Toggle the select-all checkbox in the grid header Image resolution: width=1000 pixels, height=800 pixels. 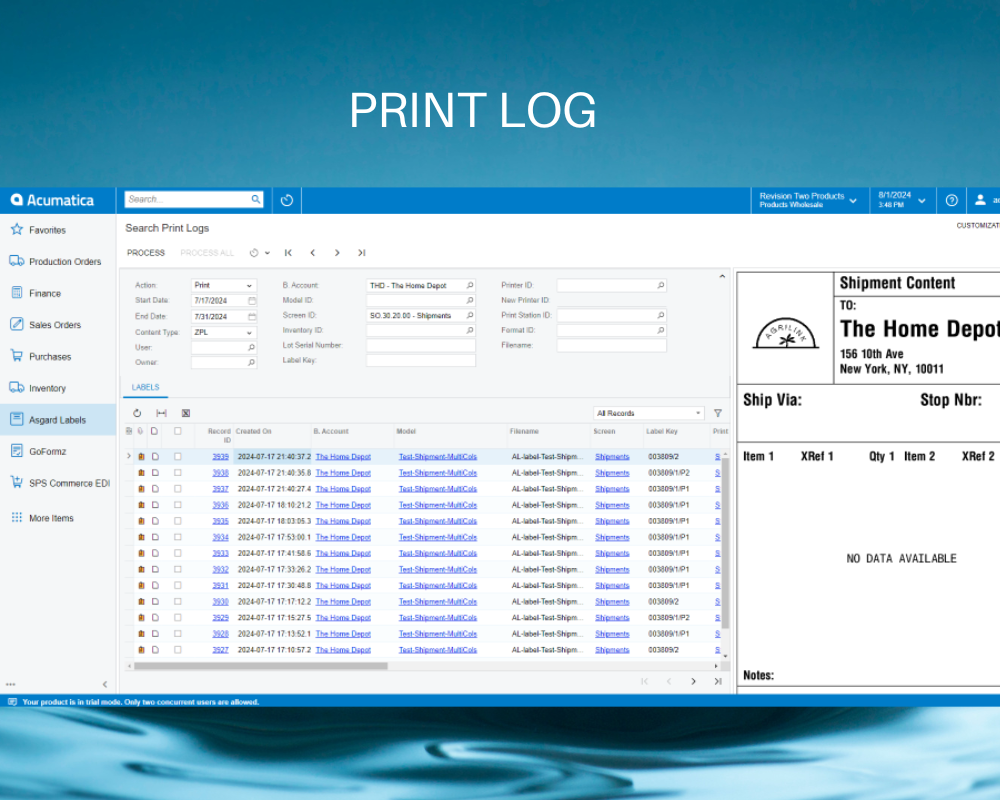point(178,431)
